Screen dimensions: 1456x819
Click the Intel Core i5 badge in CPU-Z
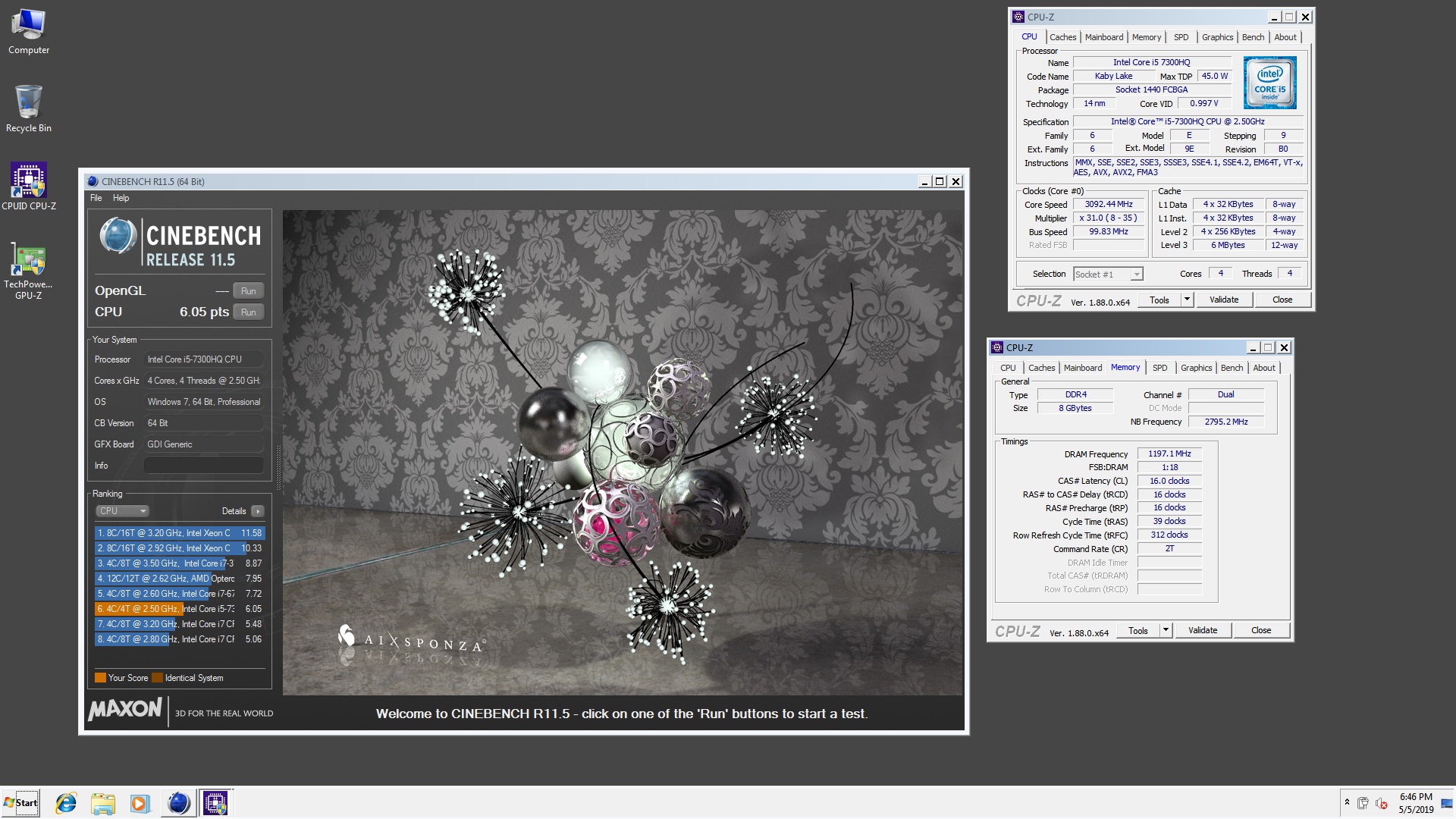1270,83
